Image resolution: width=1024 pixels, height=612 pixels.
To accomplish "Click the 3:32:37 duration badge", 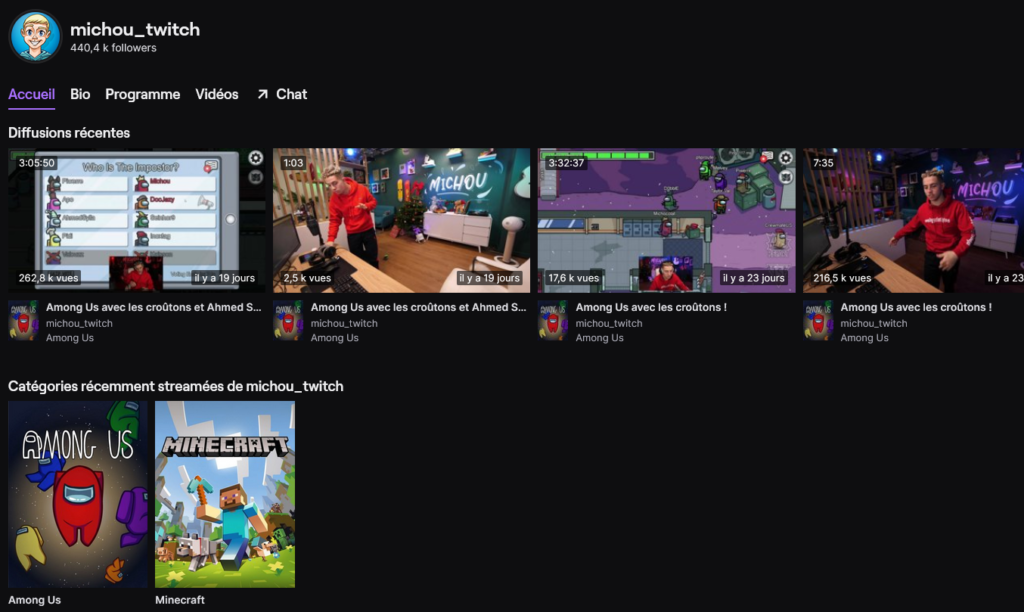I will [566, 163].
